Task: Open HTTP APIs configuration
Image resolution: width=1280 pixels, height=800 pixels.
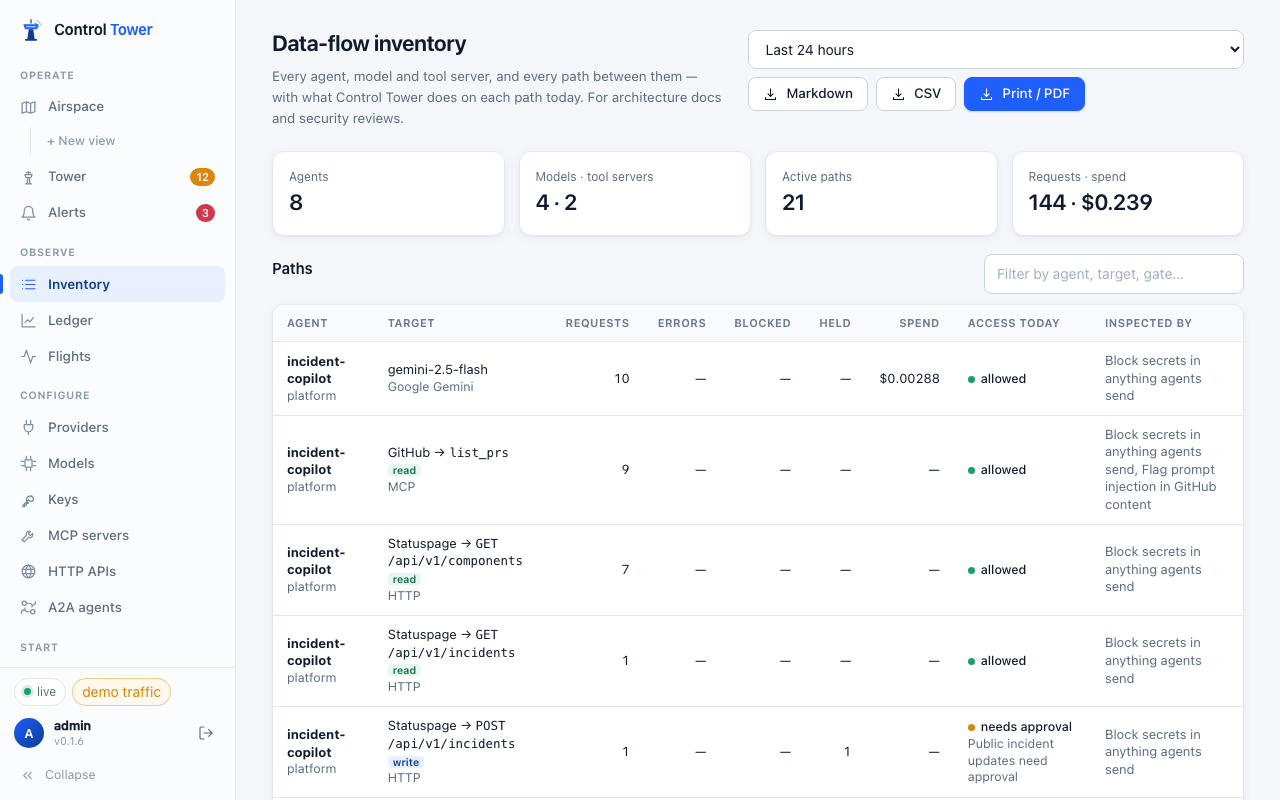Action: (x=117, y=572)
